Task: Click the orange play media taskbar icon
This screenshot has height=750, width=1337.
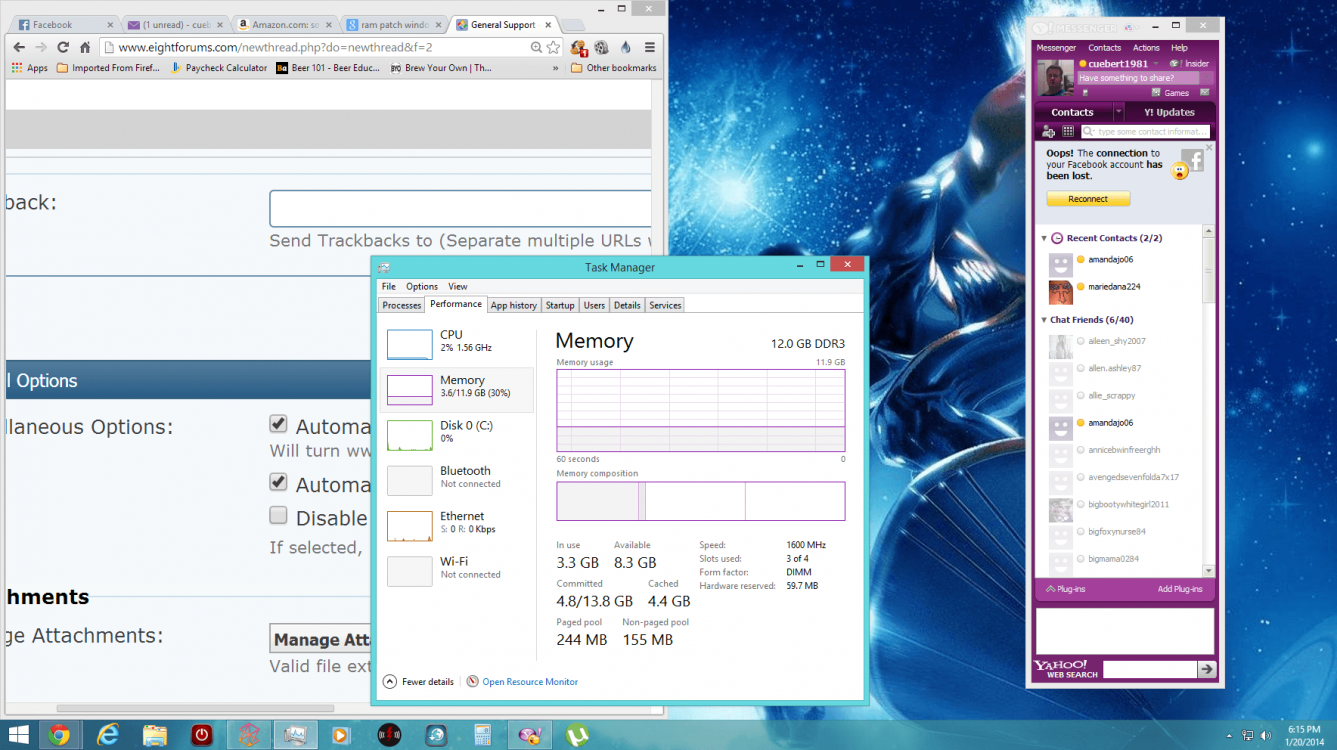Action: click(x=341, y=735)
